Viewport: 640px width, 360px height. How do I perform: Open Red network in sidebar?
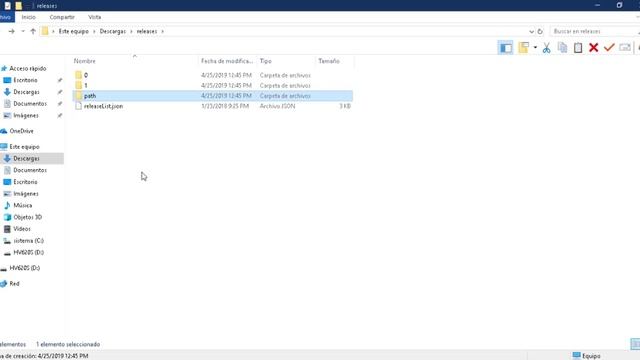click(14, 284)
